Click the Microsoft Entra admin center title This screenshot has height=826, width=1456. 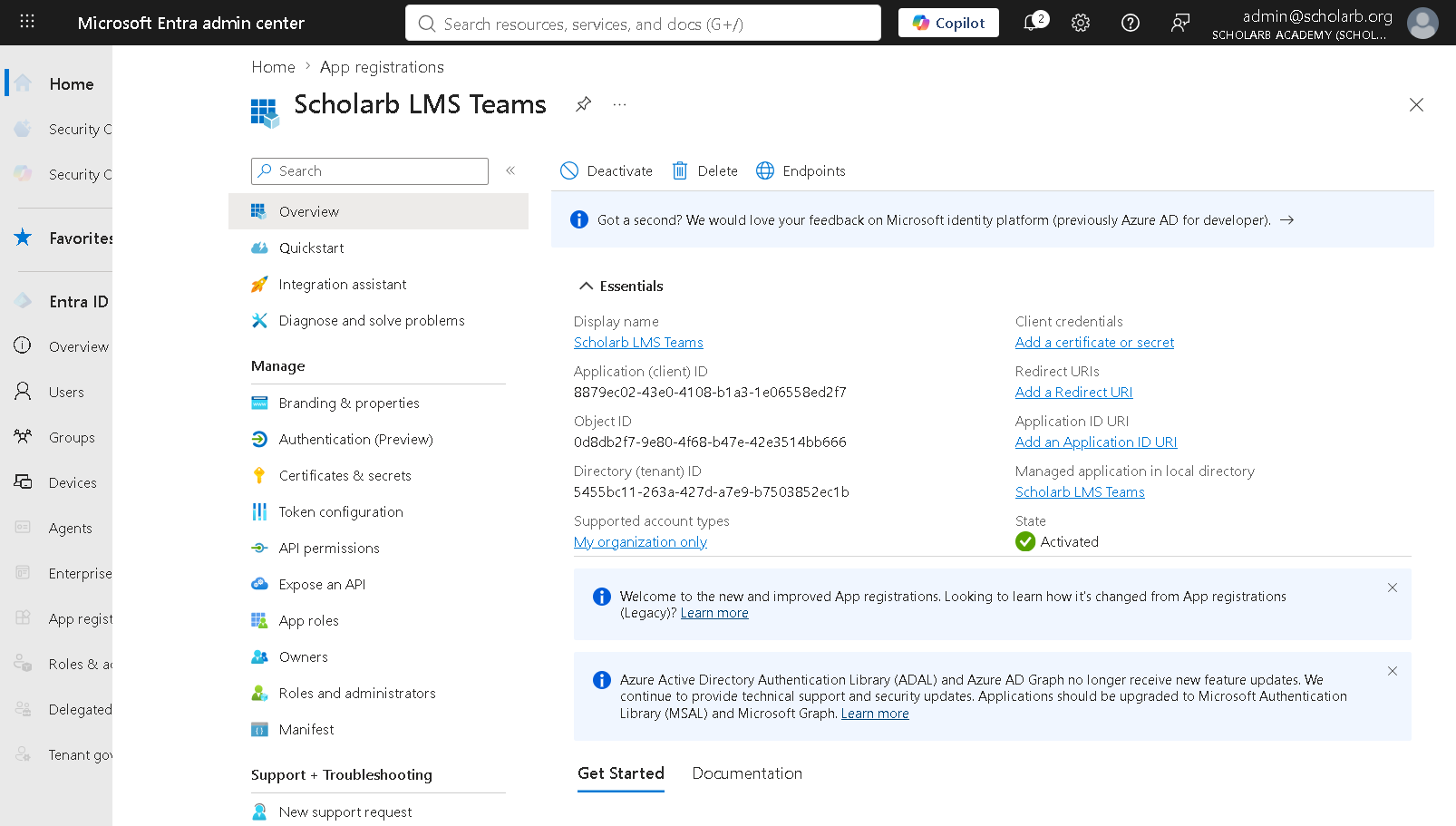coord(191,23)
